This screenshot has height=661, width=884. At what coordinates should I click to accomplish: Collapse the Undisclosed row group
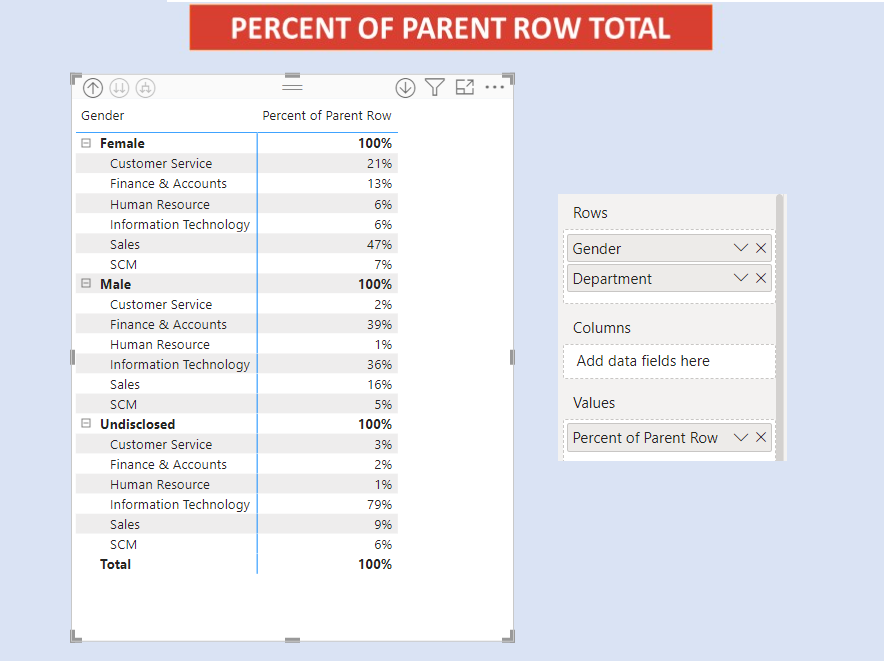pos(86,424)
